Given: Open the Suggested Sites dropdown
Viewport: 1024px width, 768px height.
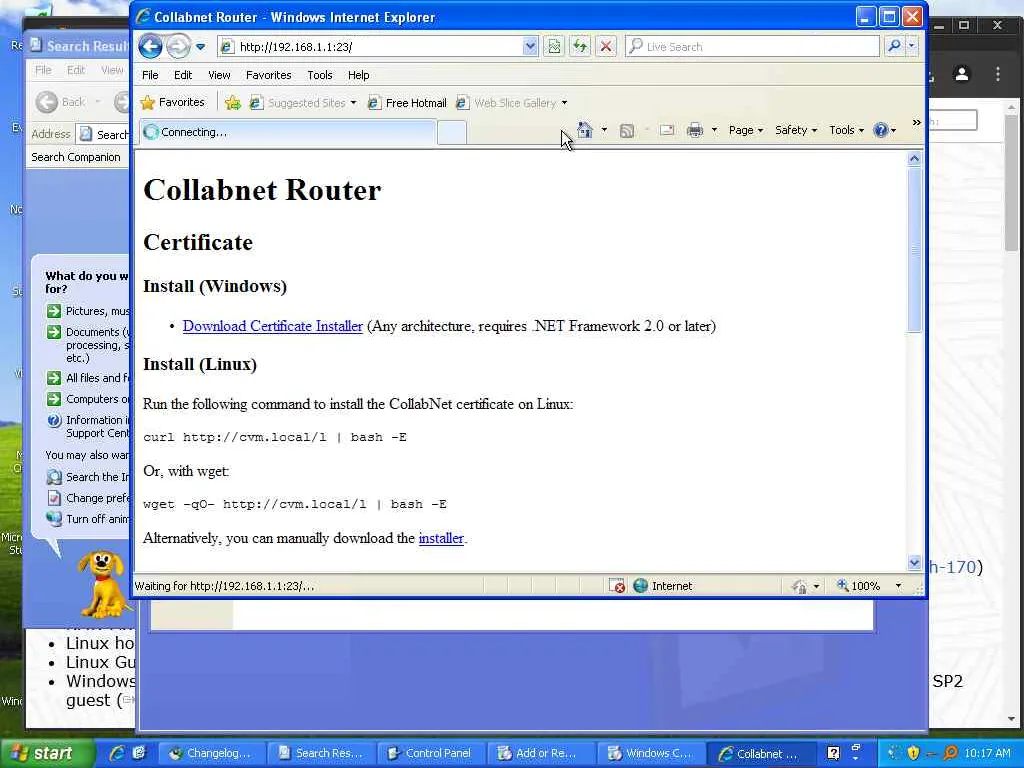Looking at the screenshot, I should coord(304,103).
